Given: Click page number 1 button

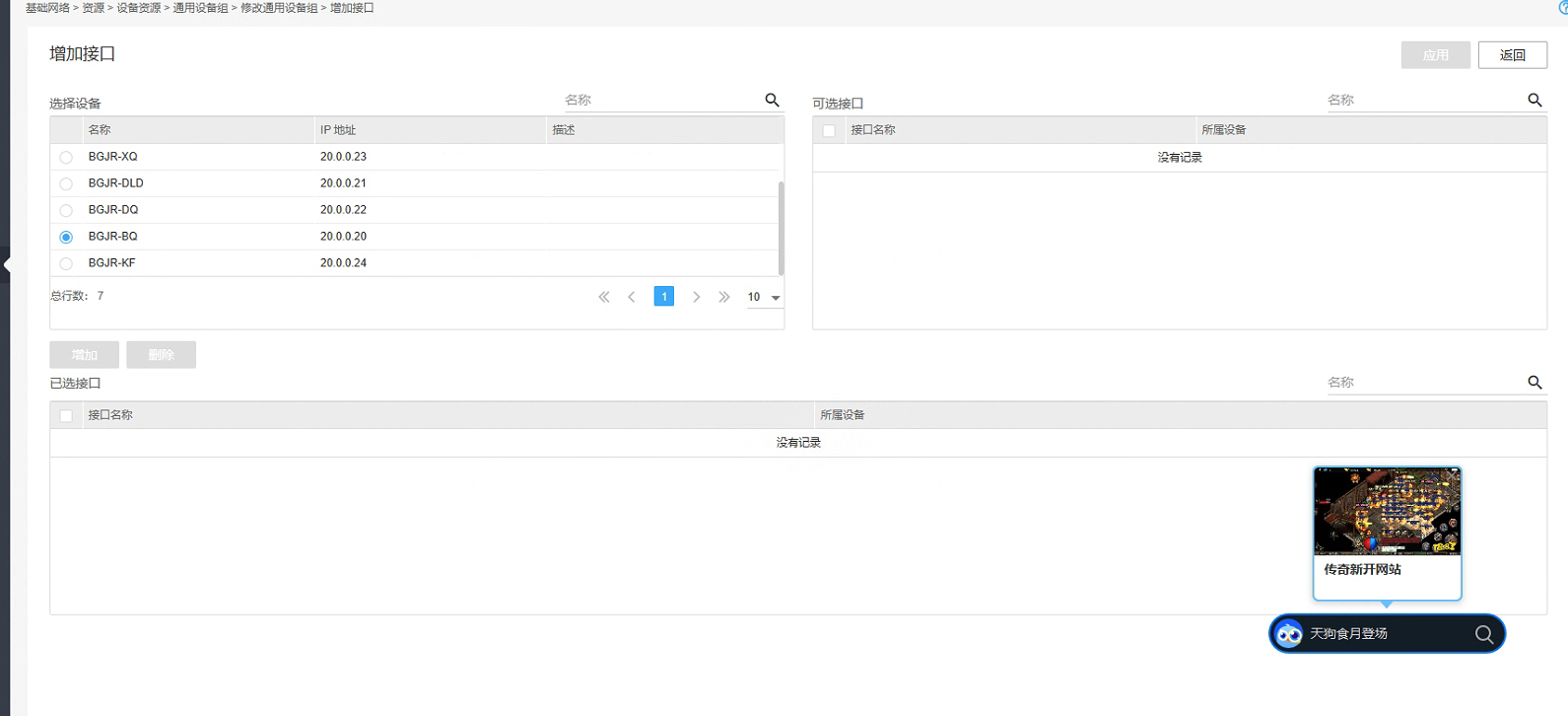Looking at the screenshot, I should (x=664, y=297).
